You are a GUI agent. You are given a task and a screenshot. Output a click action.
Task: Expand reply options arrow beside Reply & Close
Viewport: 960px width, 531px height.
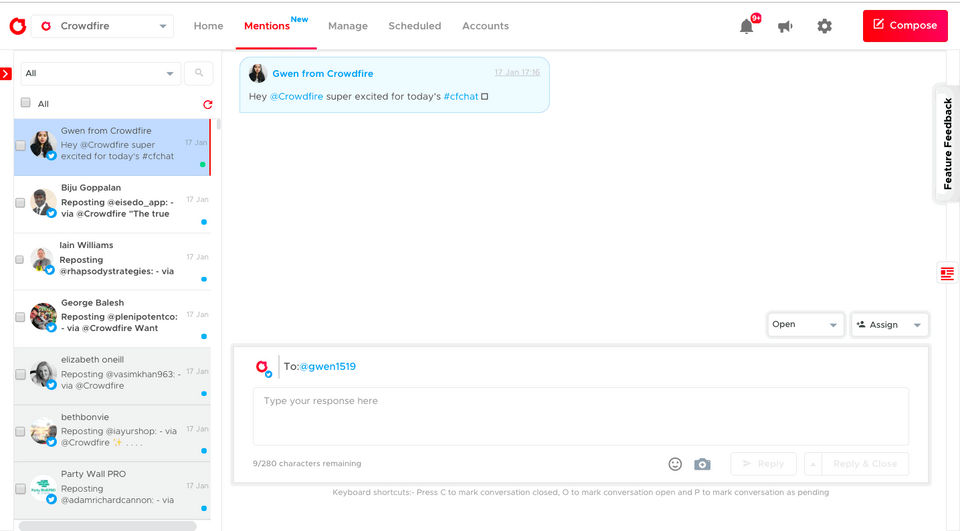(x=813, y=464)
